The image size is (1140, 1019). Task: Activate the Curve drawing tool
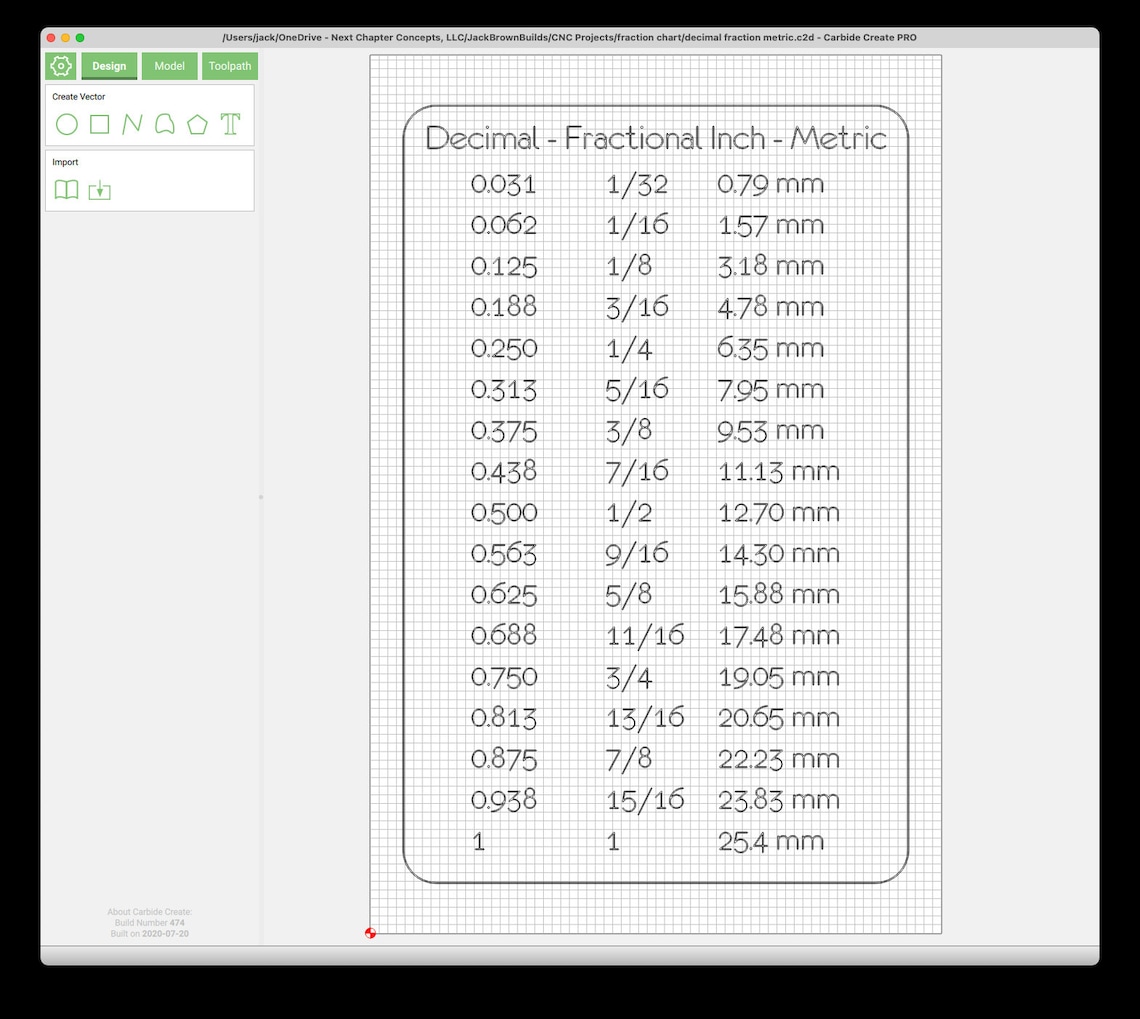[164, 125]
